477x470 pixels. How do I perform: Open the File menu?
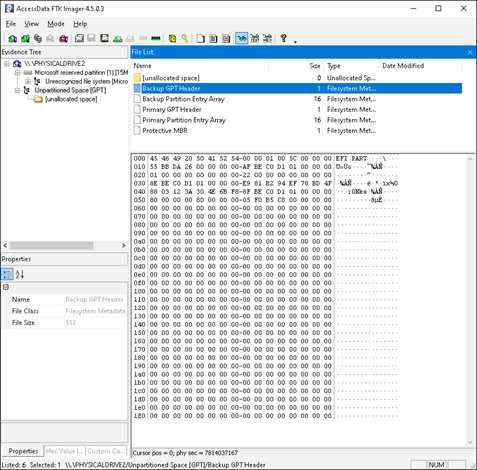[x=11, y=24]
